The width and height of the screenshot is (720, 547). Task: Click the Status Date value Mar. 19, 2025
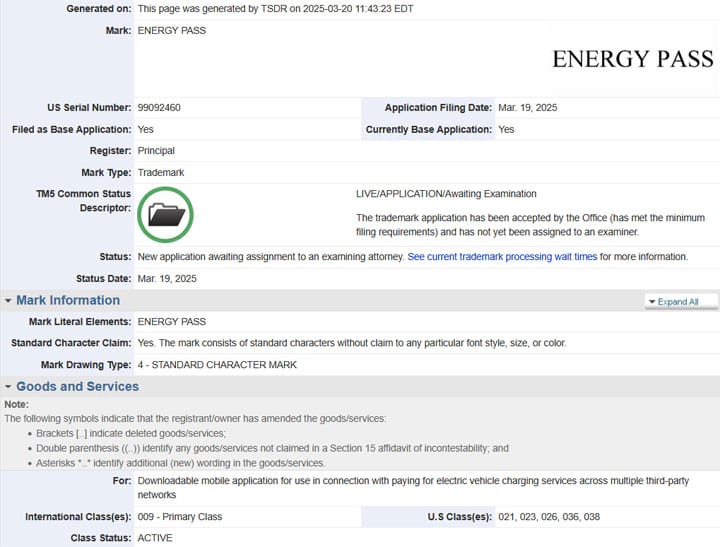point(167,279)
